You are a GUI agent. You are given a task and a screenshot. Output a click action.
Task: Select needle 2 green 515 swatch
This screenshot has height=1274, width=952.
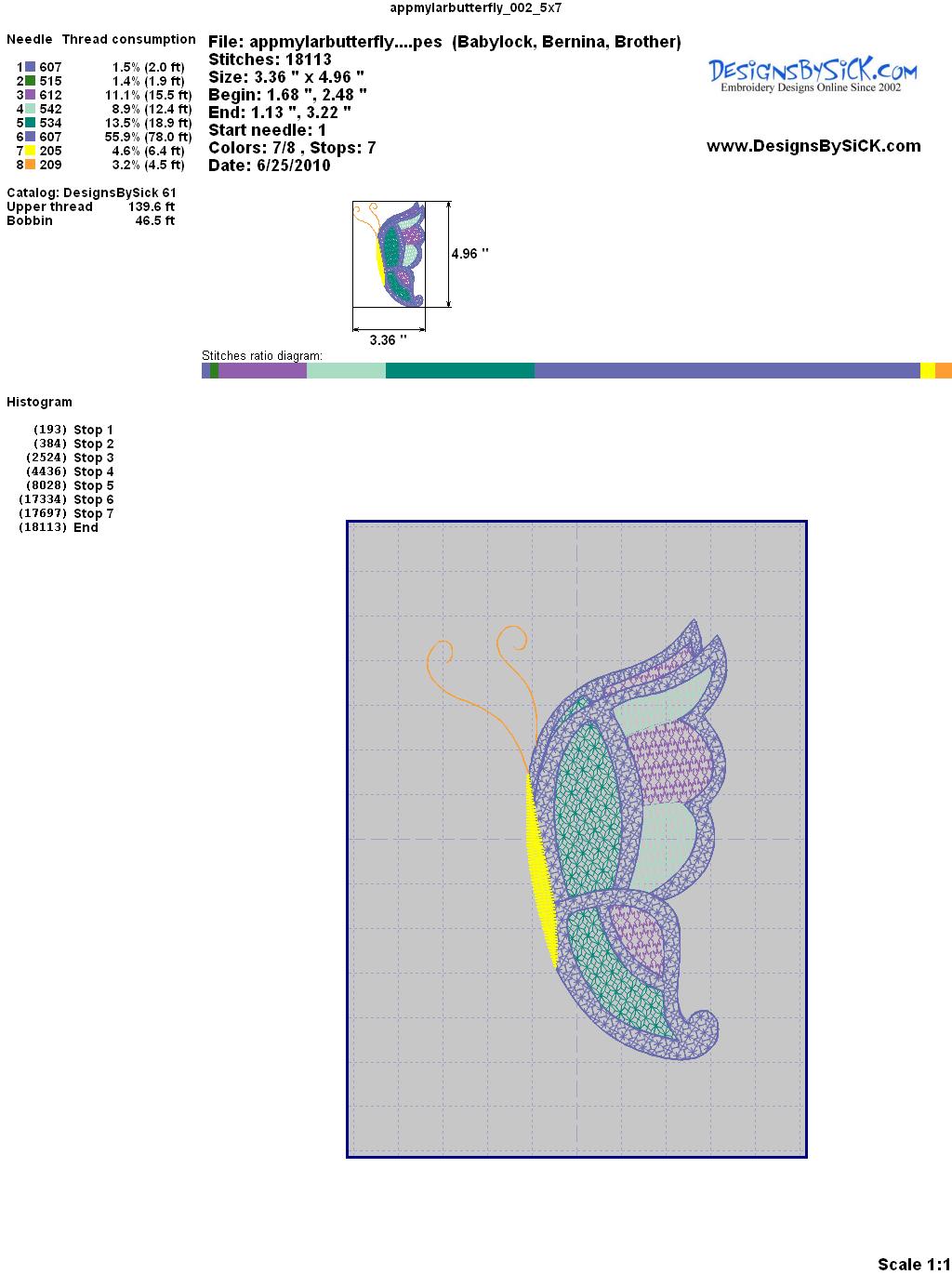31,81
